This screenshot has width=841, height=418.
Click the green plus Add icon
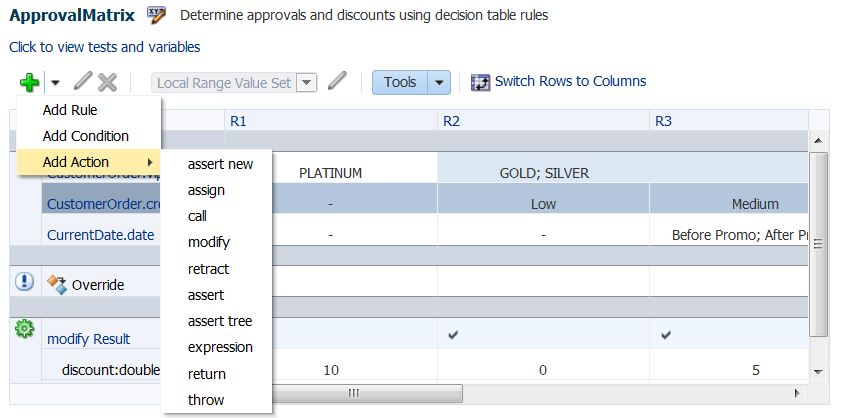[29, 83]
